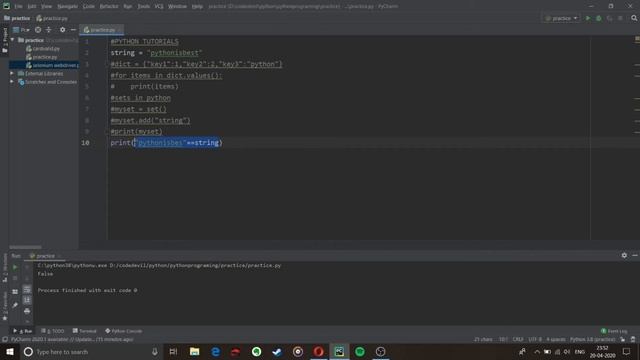Click the UTF-8 encoding in status bar

click(x=535, y=340)
